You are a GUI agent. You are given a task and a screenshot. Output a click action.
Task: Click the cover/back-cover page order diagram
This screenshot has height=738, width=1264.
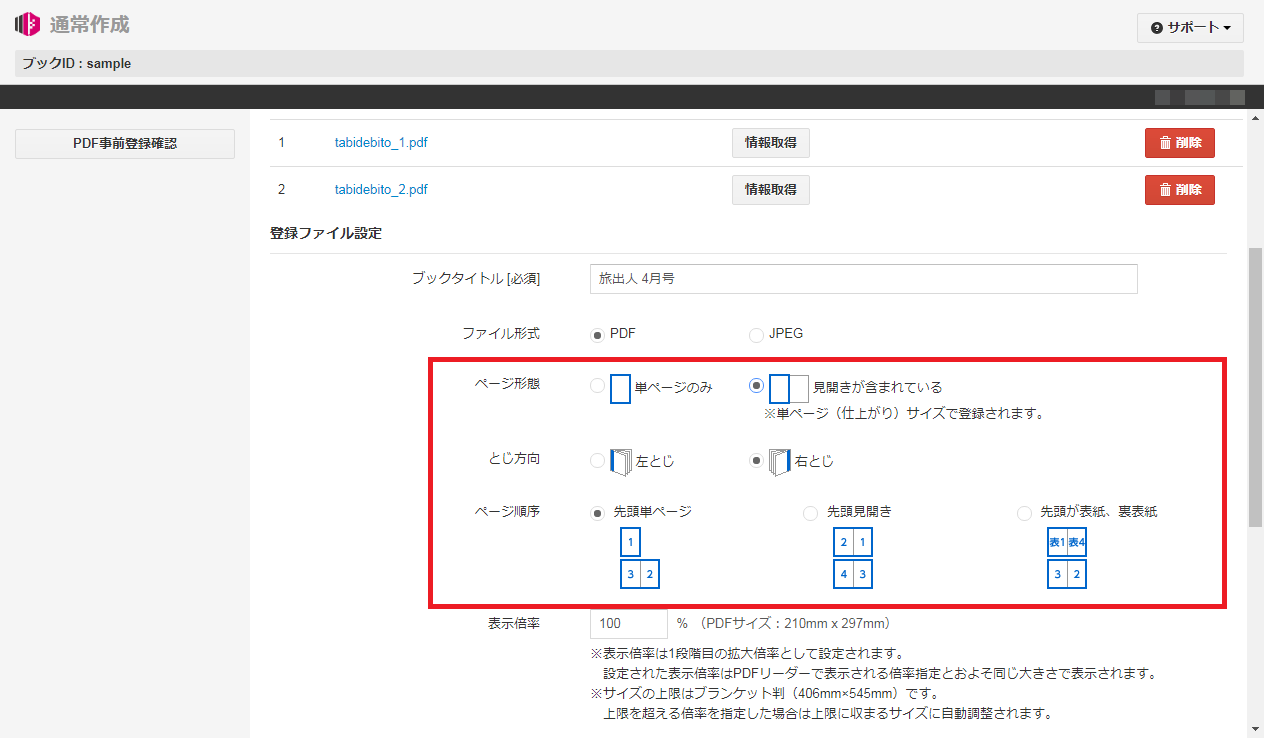point(1067,559)
